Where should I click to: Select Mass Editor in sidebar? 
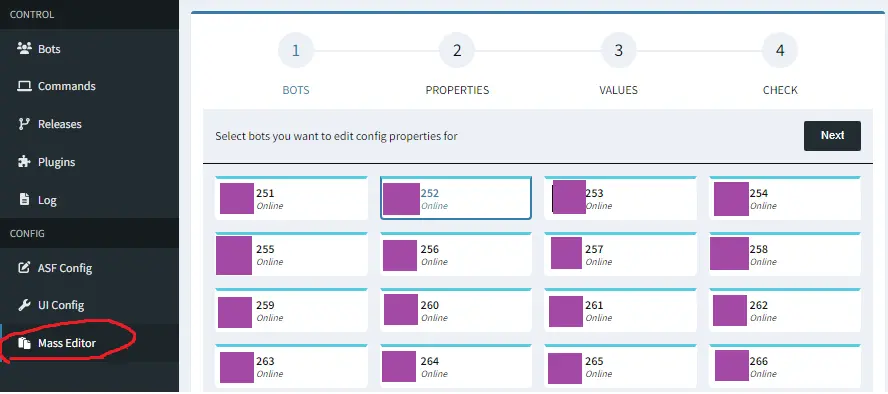pyautogui.click(x=89, y=343)
